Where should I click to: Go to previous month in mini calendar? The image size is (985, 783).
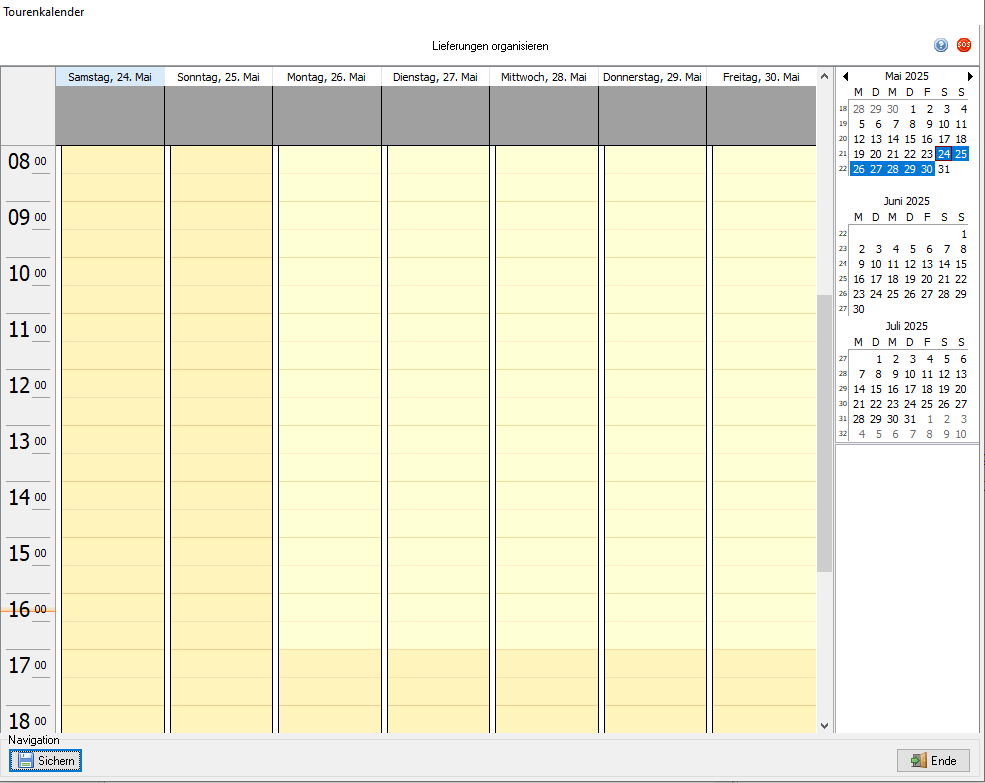846,77
